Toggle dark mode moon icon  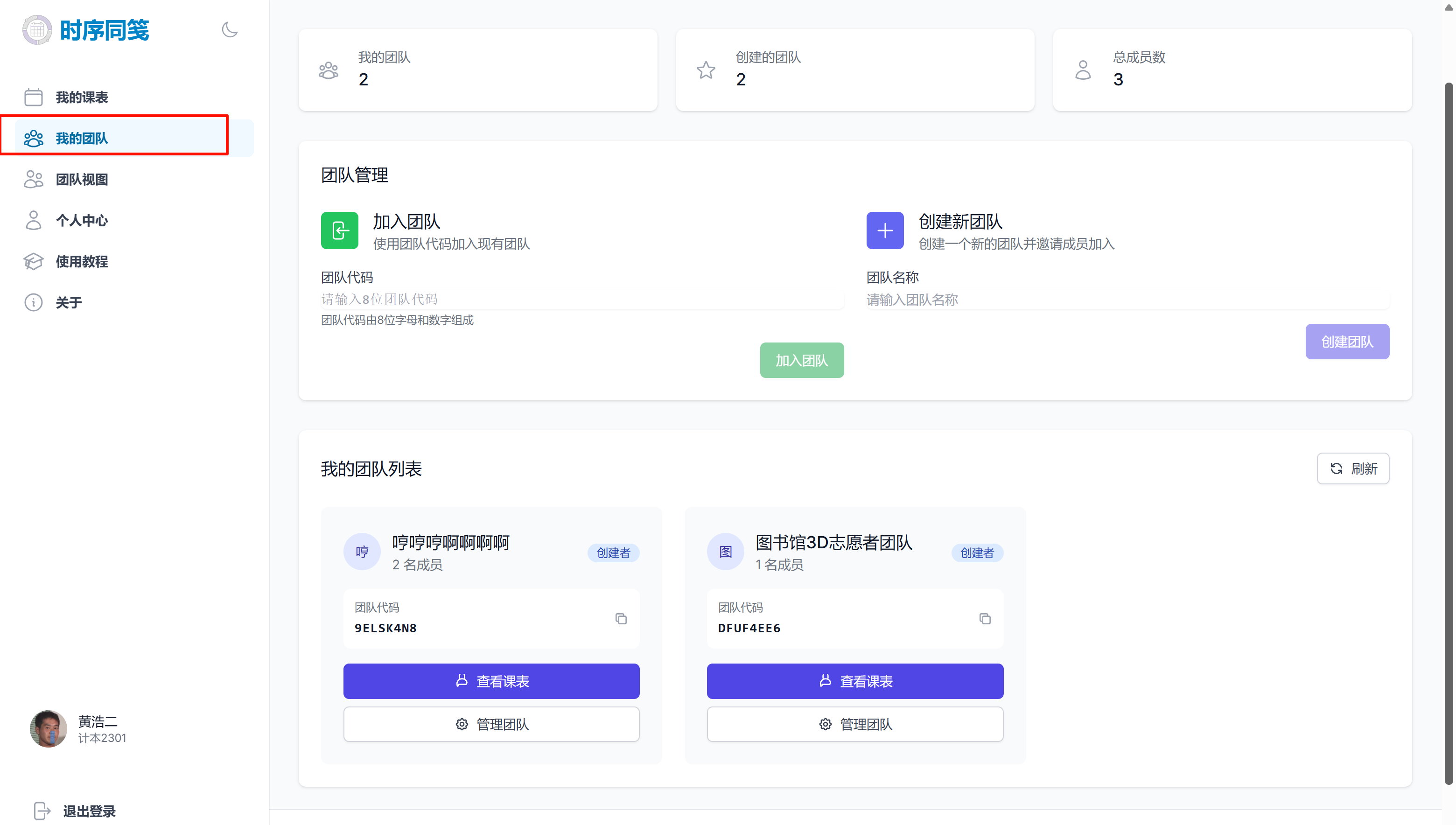click(x=230, y=29)
